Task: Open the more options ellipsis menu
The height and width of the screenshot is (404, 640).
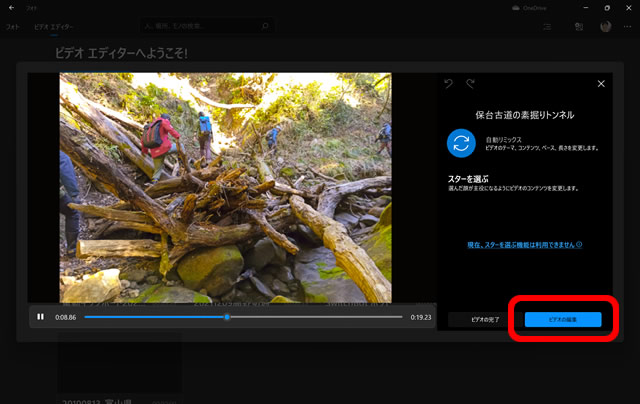Action: click(x=627, y=27)
